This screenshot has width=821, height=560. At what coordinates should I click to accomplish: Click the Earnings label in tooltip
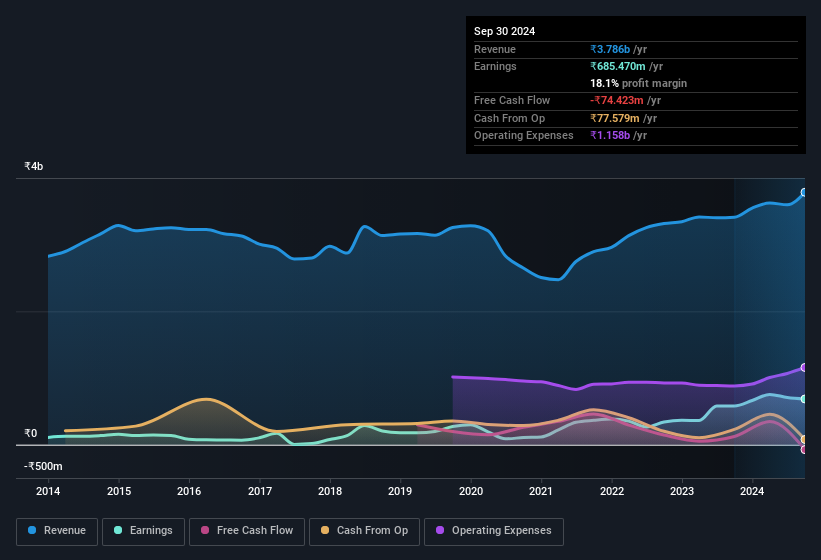click(495, 66)
